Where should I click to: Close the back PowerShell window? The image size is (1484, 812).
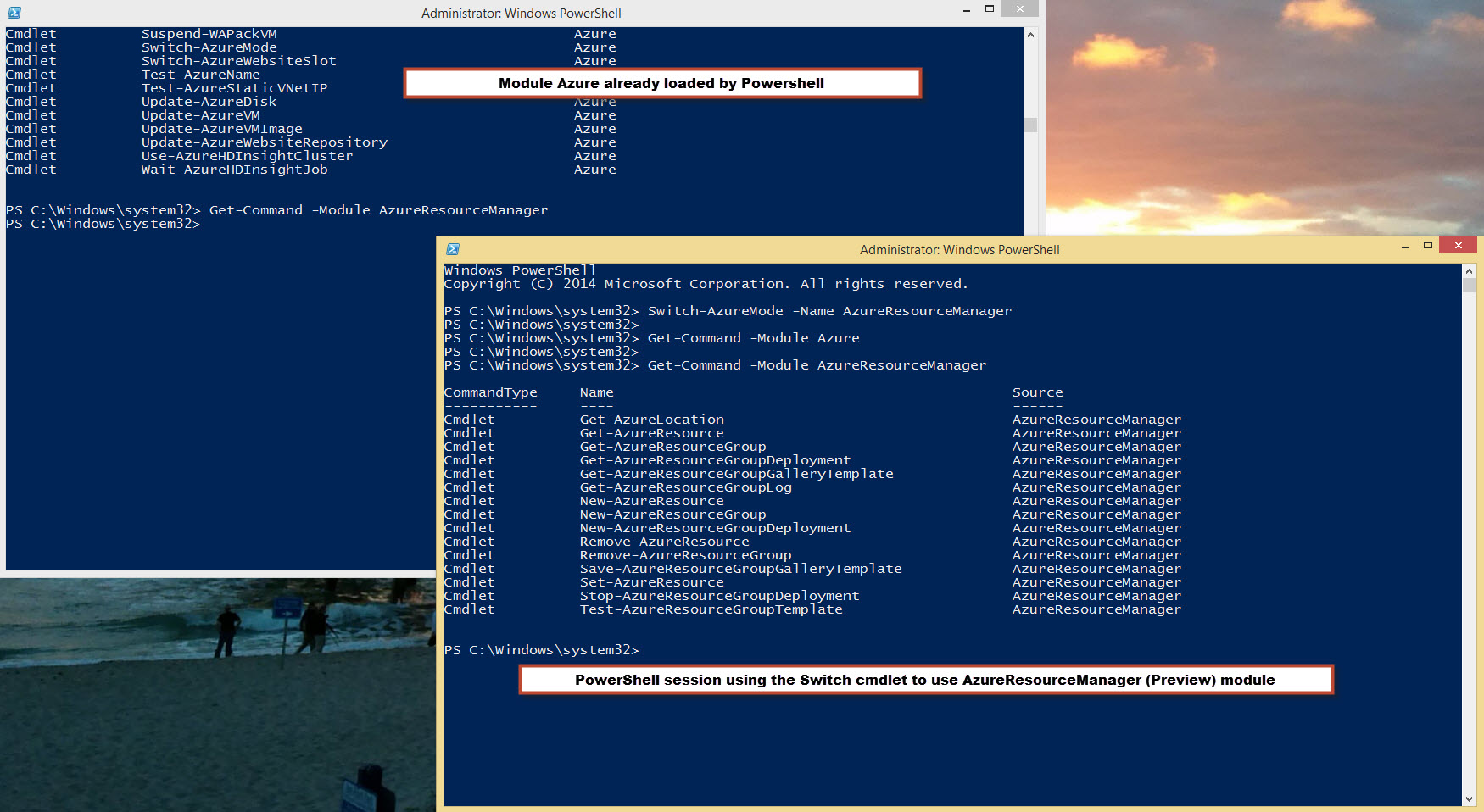pyautogui.click(x=1020, y=9)
